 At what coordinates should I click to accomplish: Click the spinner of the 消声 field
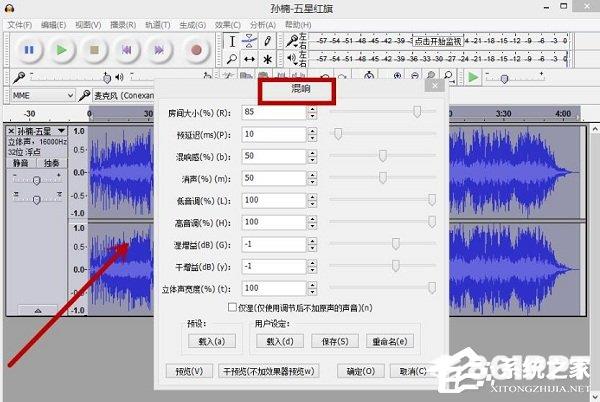click(312, 178)
